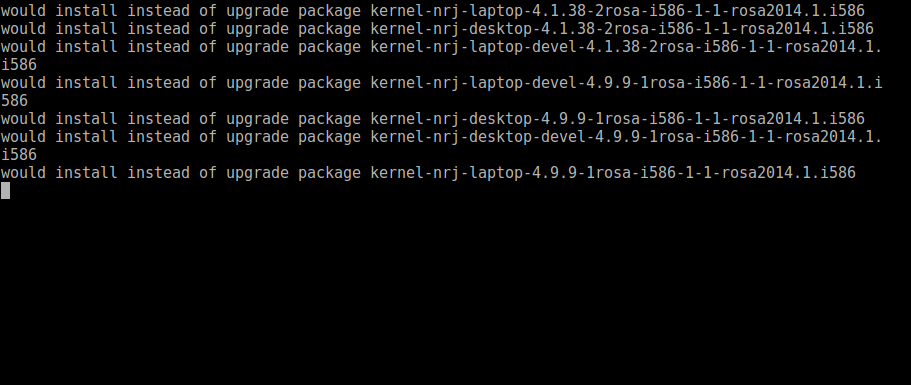Click "upgrade" on the kernel-nrj-desktop-4.1.38 line

click(x=257, y=28)
